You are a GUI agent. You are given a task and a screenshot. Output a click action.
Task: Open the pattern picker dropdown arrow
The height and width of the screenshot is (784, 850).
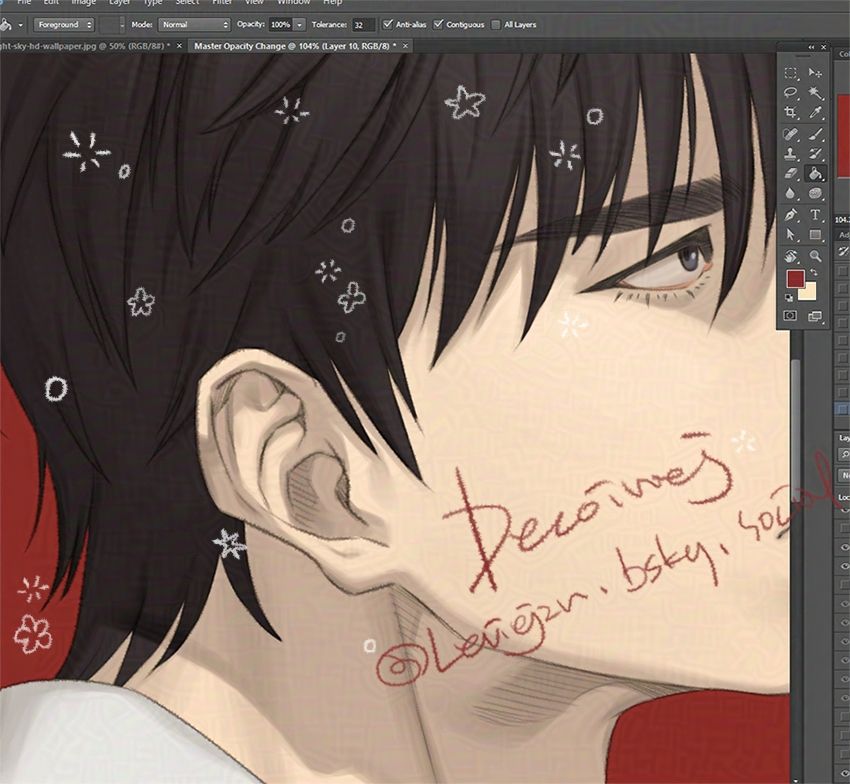[x=122, y=25]
